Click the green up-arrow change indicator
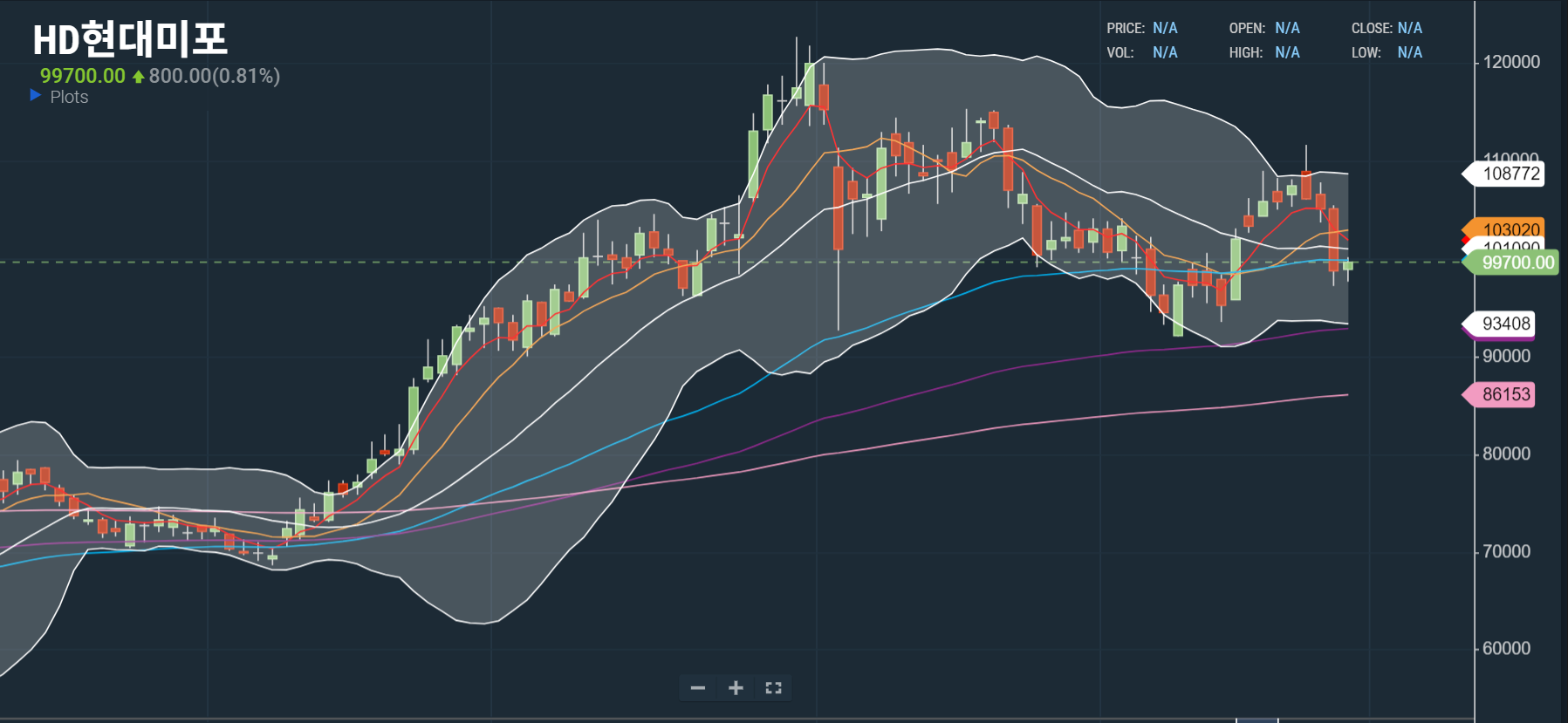The width and height of the screenshot is (1568, 723). tap(138, 77)
